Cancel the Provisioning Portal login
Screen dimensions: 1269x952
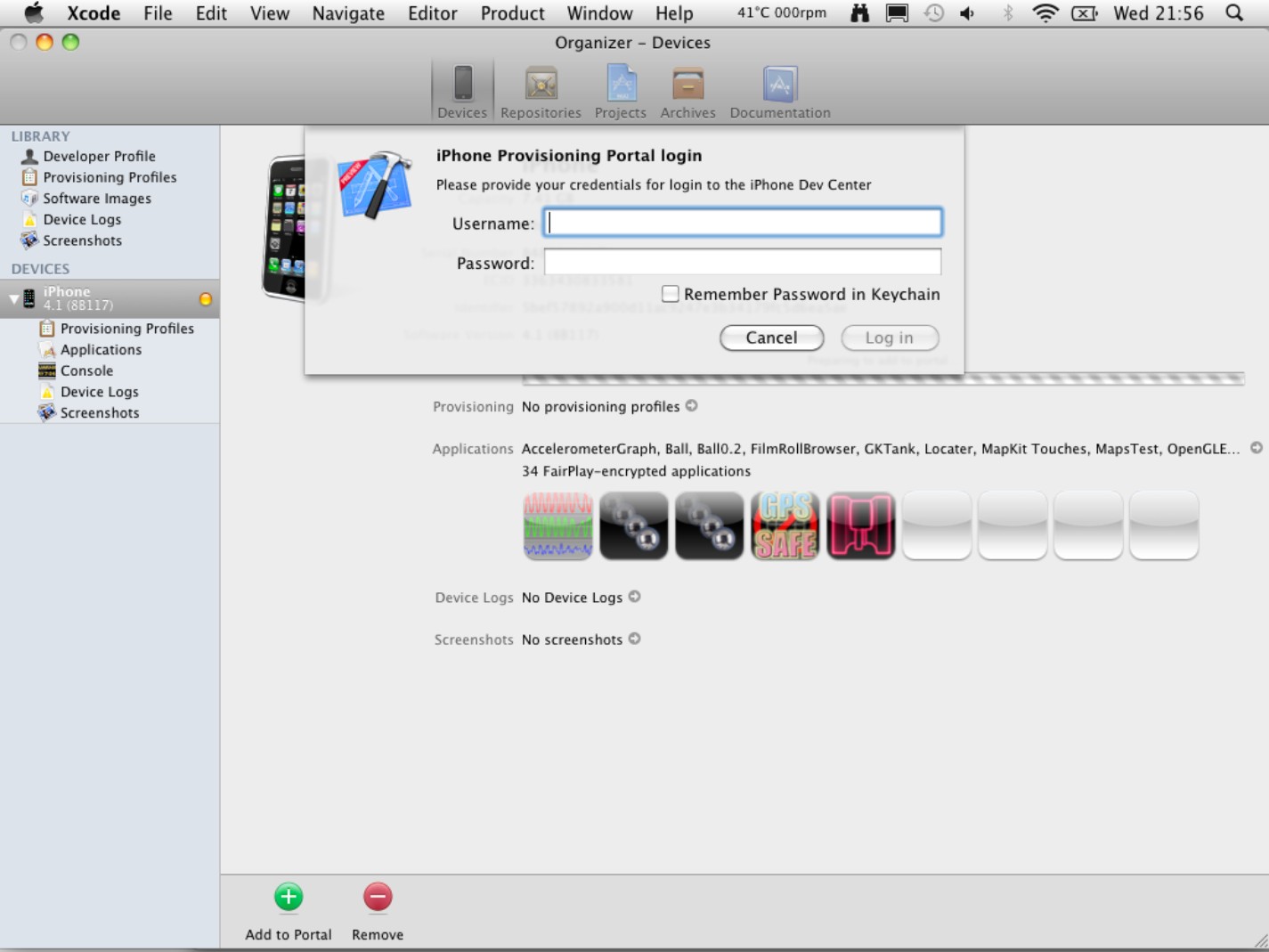771,338
